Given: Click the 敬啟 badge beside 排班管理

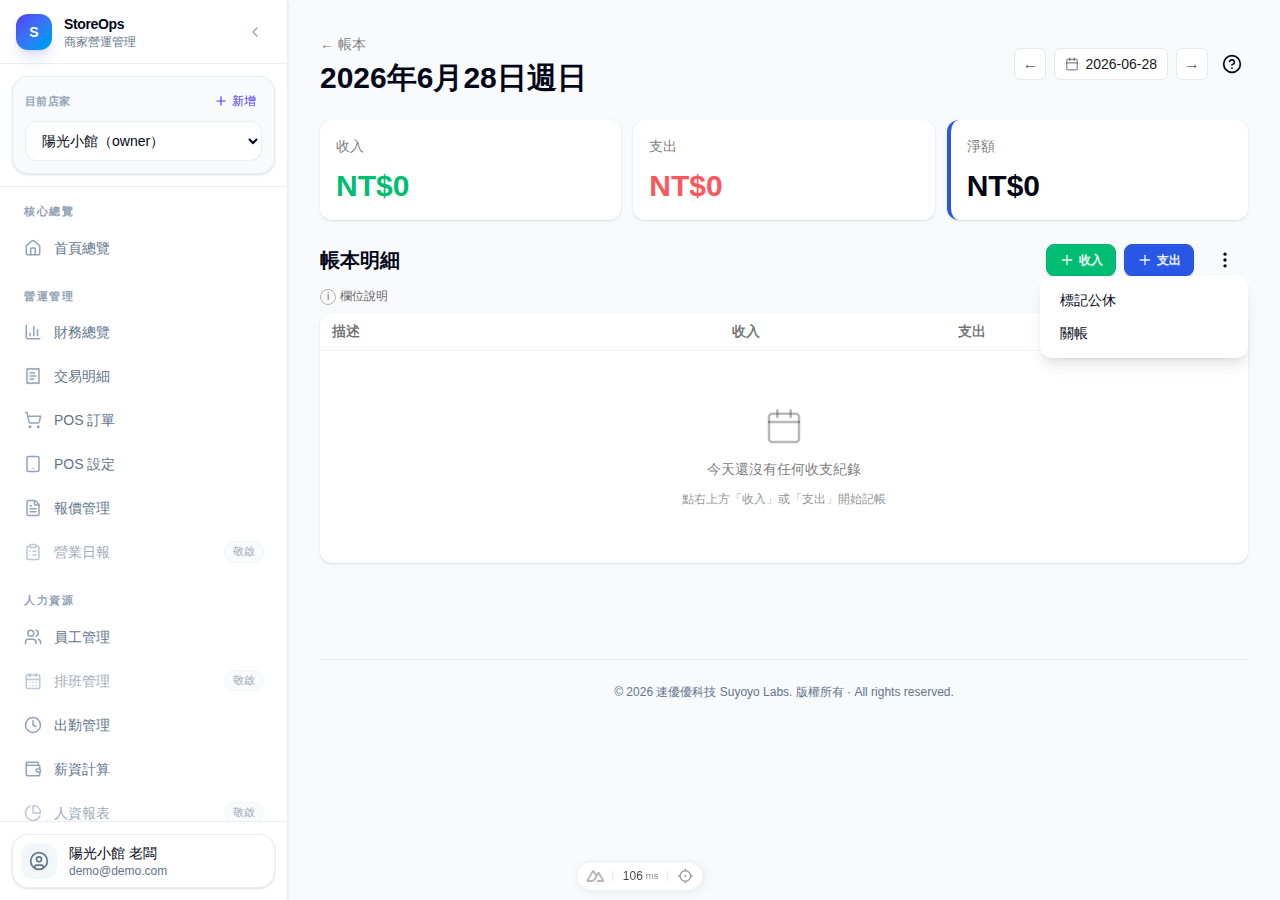Looking at the screenshot, I should point(244,681).
